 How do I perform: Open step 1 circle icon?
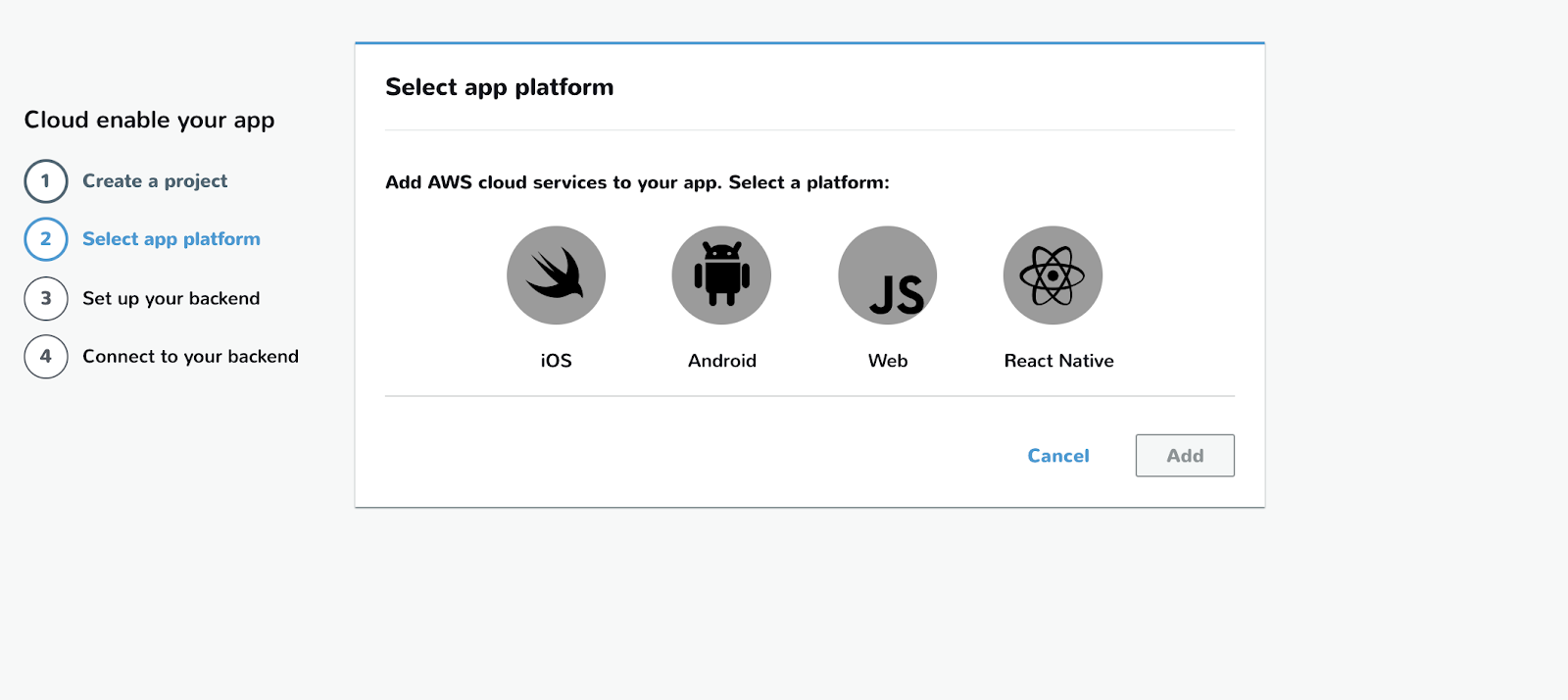pyautogui.click(x=46, y=181)
